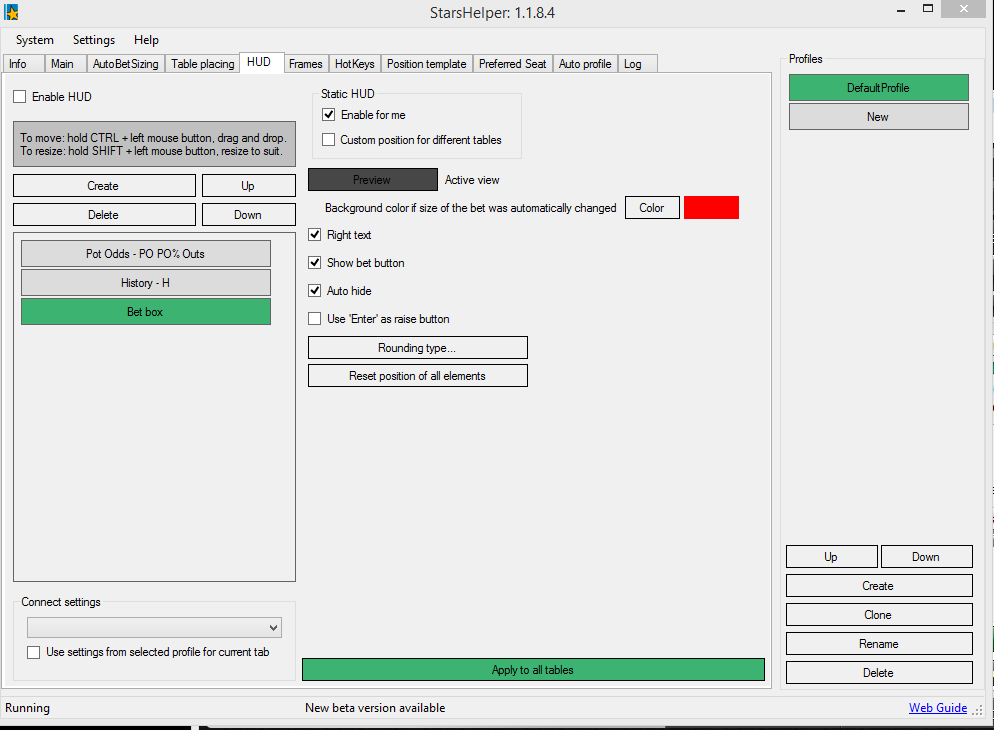Expand the Connect settings dropdown
Image resolution: width=994 pixels, height=730 pixels.
tap(154, 627)
